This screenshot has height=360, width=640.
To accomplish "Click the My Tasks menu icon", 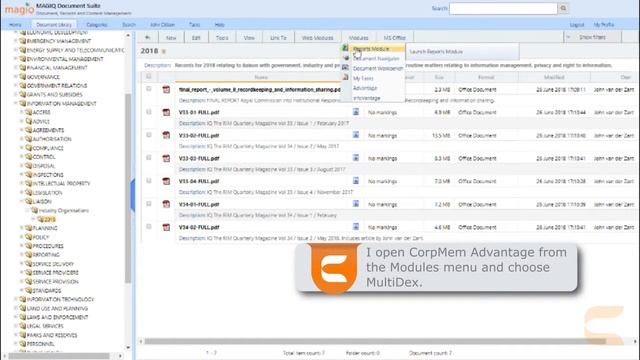I will (345, 78).
